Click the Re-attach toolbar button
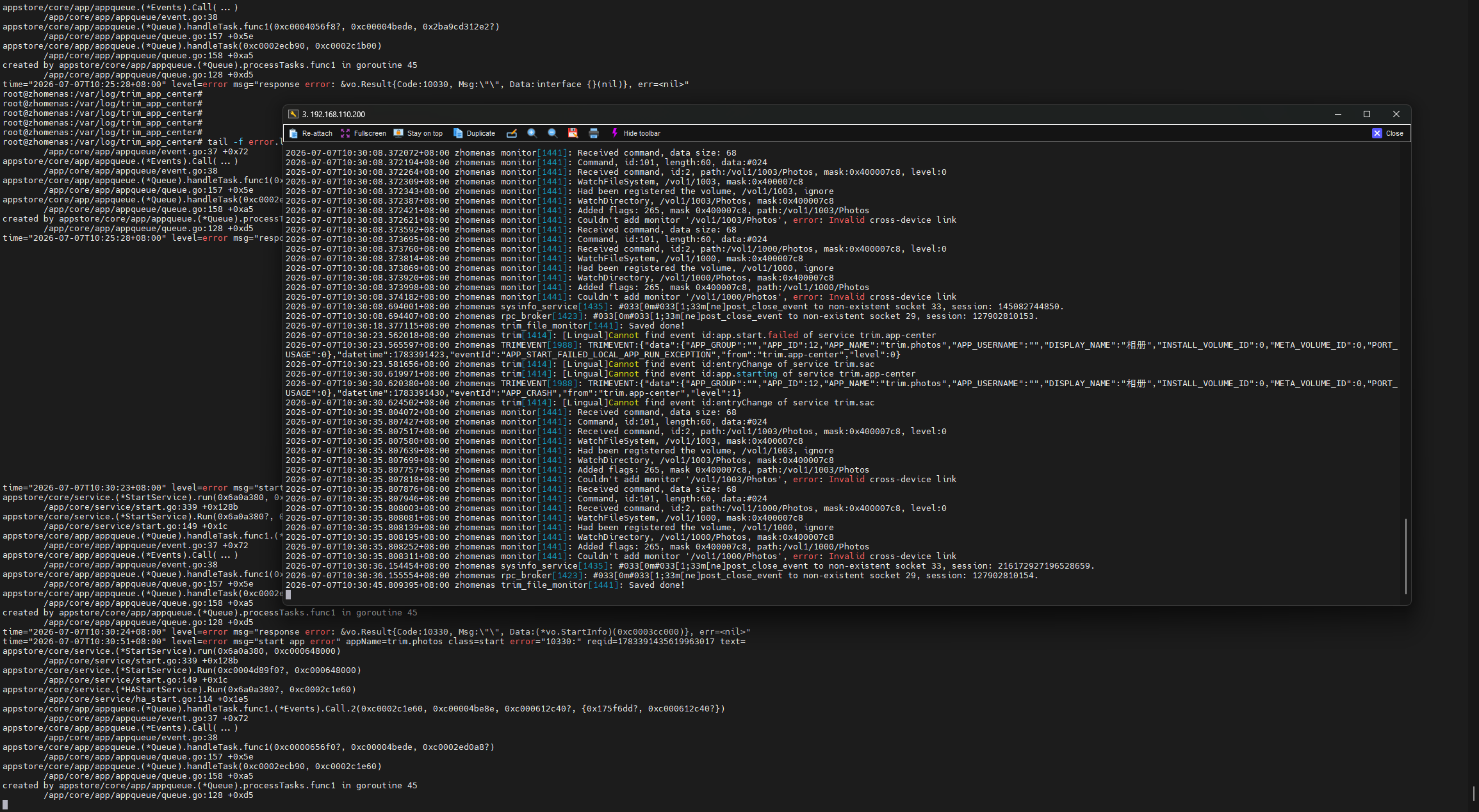The image size is (1479, 812). coord(311,133)
